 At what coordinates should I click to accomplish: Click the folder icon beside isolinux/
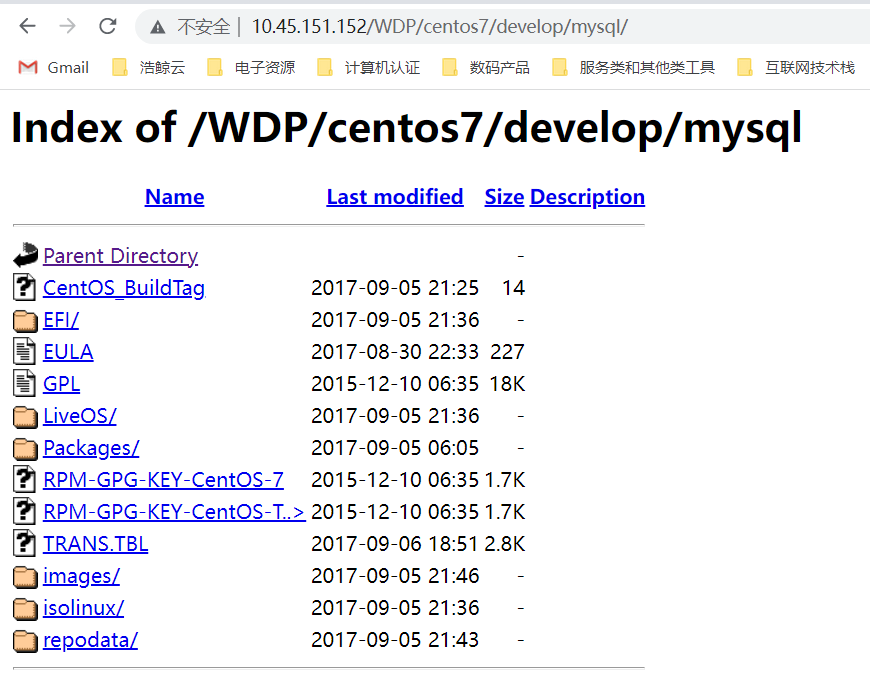click(x=26, y=608)
